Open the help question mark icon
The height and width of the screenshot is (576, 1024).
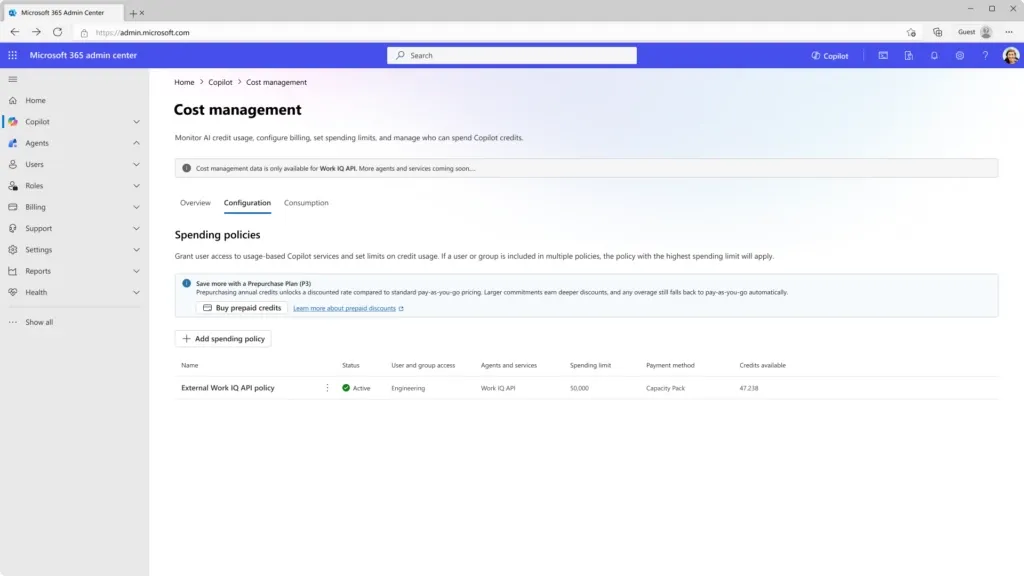click(x=985, y=56)
